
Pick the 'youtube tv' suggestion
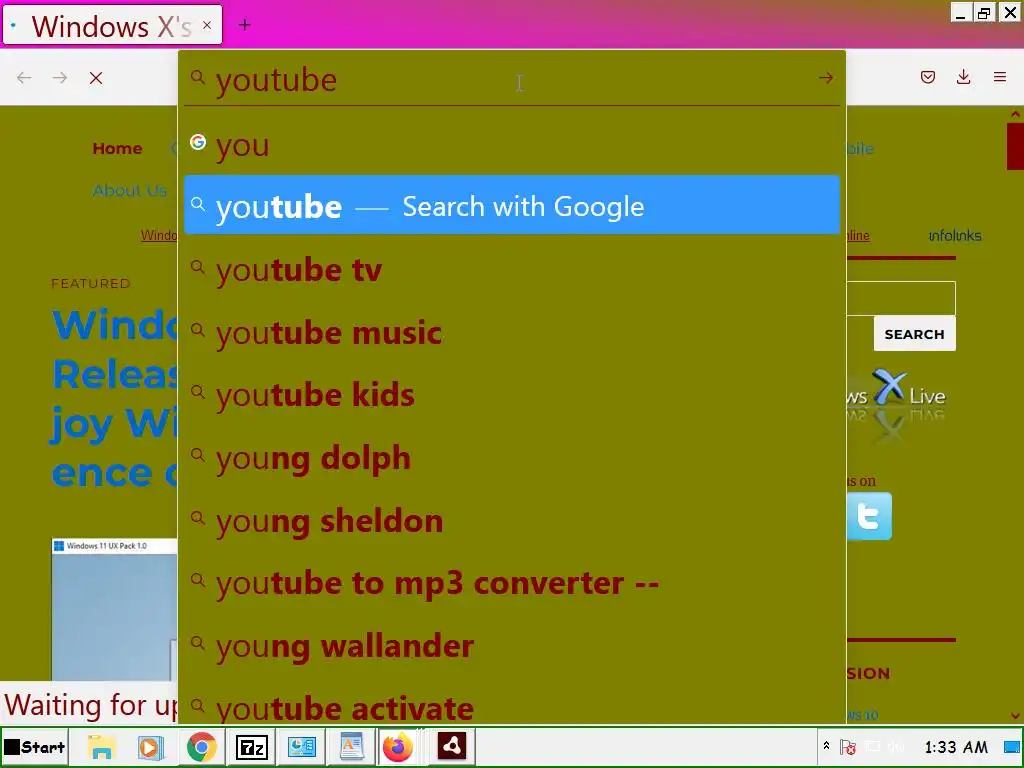tap(512, 268)
